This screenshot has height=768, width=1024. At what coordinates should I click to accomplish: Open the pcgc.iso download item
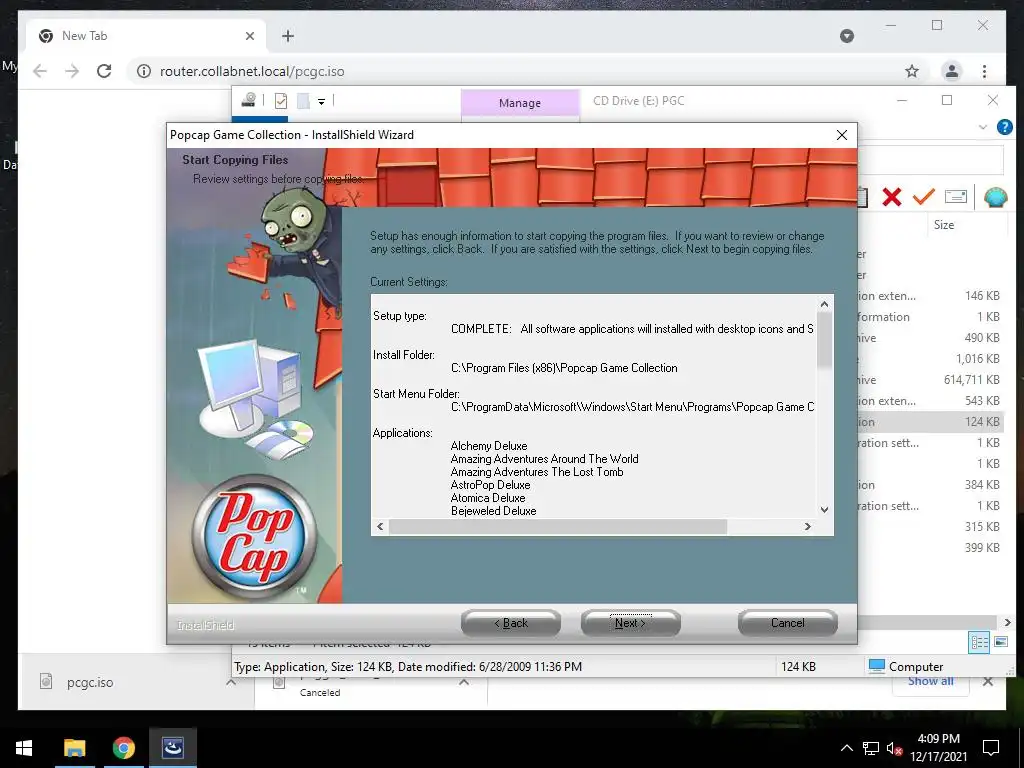pyautogui.click(x=89, y=682)
